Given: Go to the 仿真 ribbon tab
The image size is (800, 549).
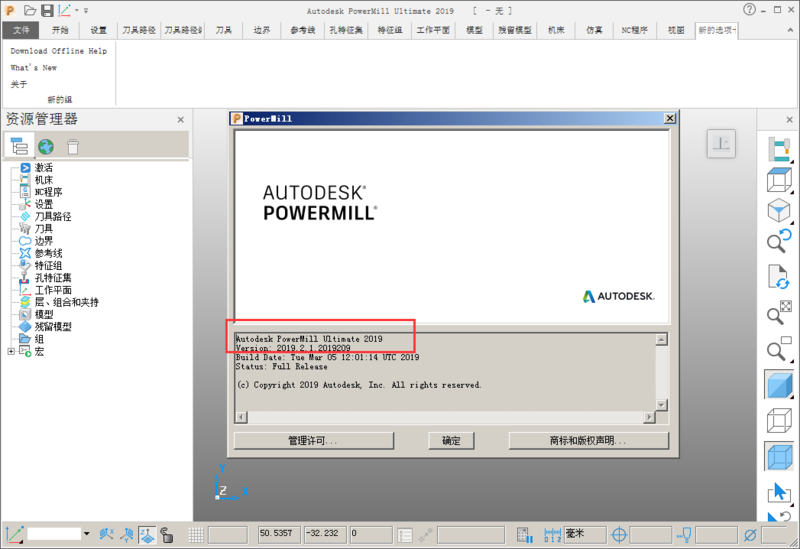Looking at the screenshot, I should [594, 30].
